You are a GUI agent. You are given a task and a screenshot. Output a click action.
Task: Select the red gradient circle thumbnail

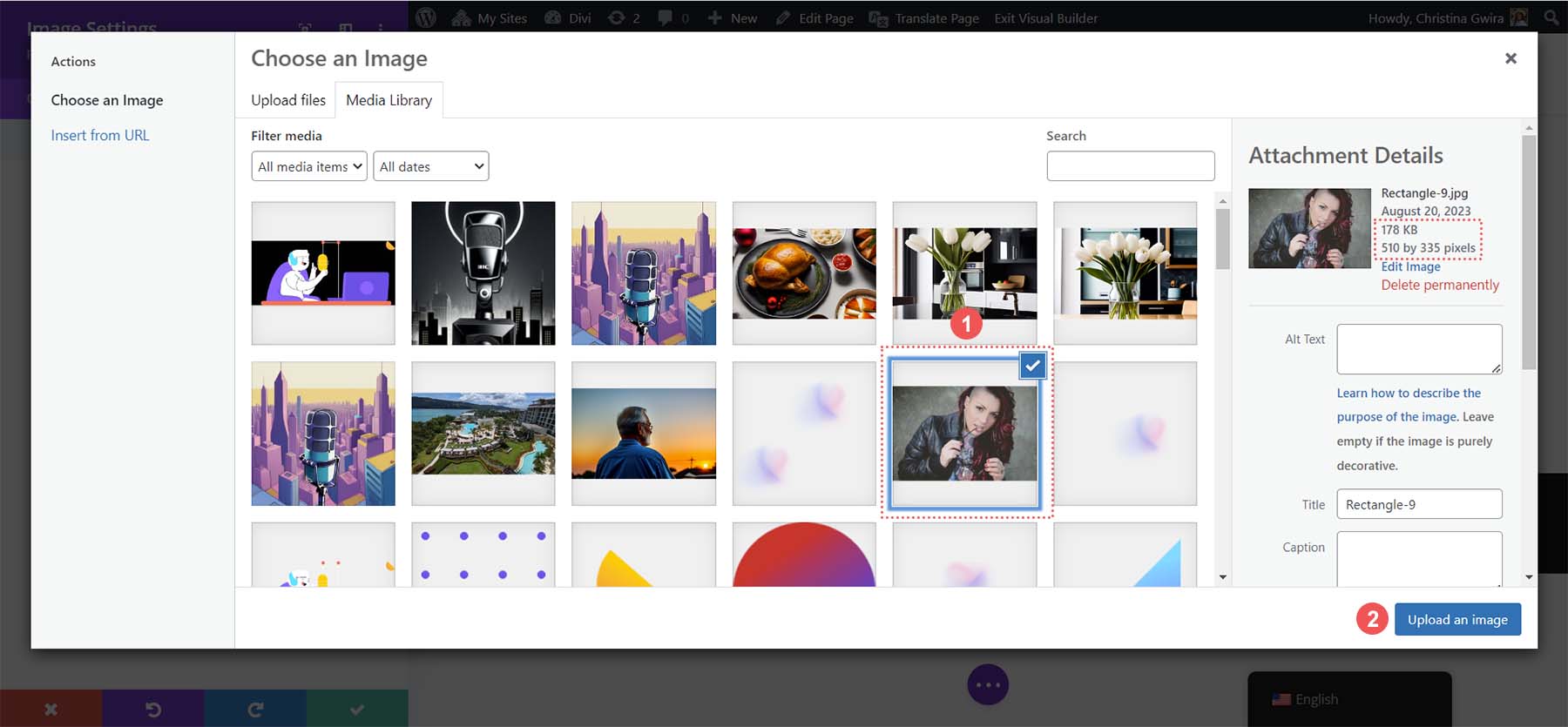[x=804, y=555]
